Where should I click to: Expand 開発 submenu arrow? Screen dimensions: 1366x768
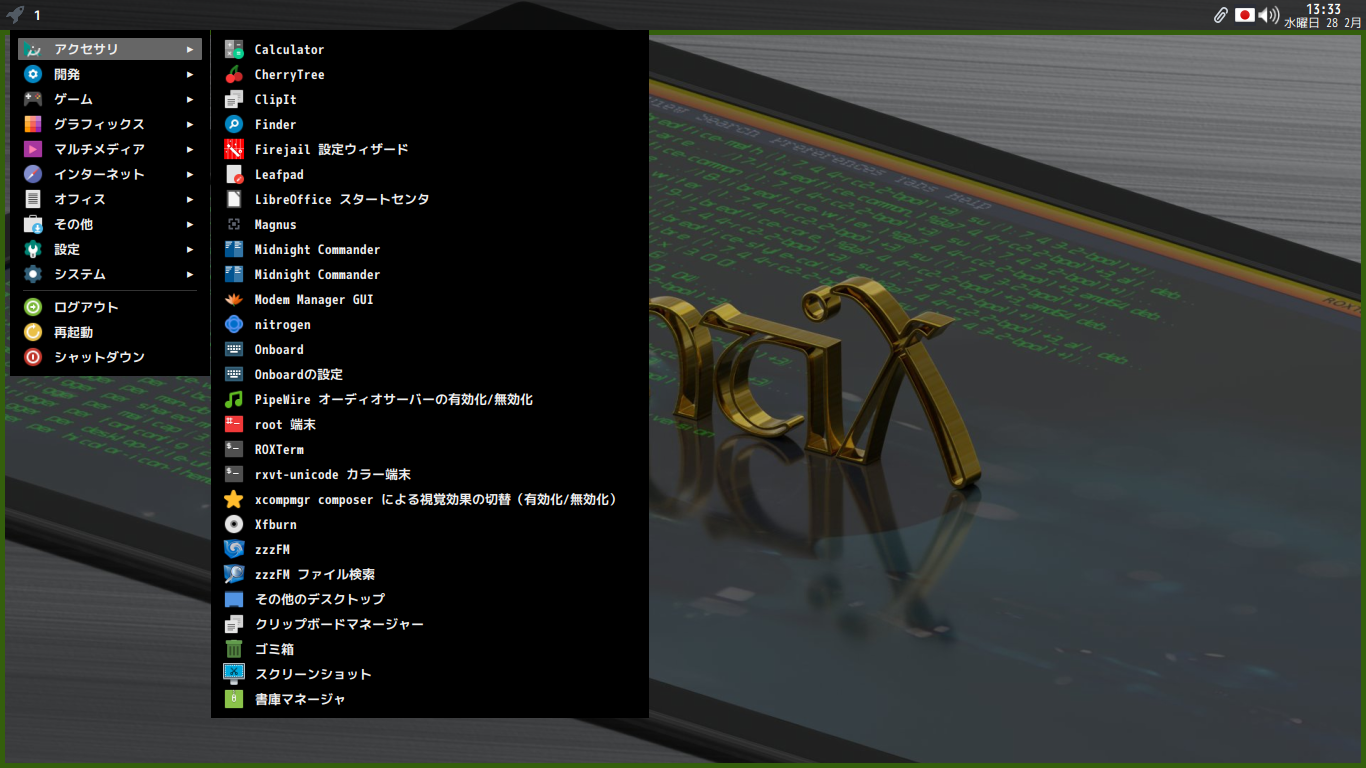coord(190,74)
